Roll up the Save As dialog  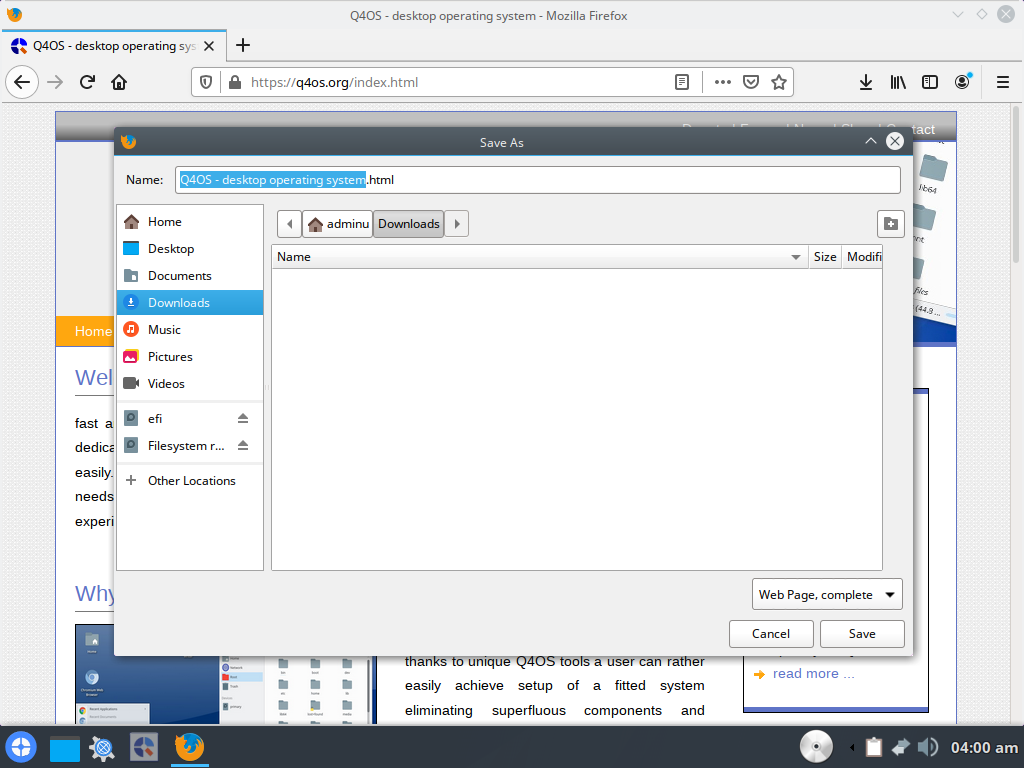tap(871, 141)
